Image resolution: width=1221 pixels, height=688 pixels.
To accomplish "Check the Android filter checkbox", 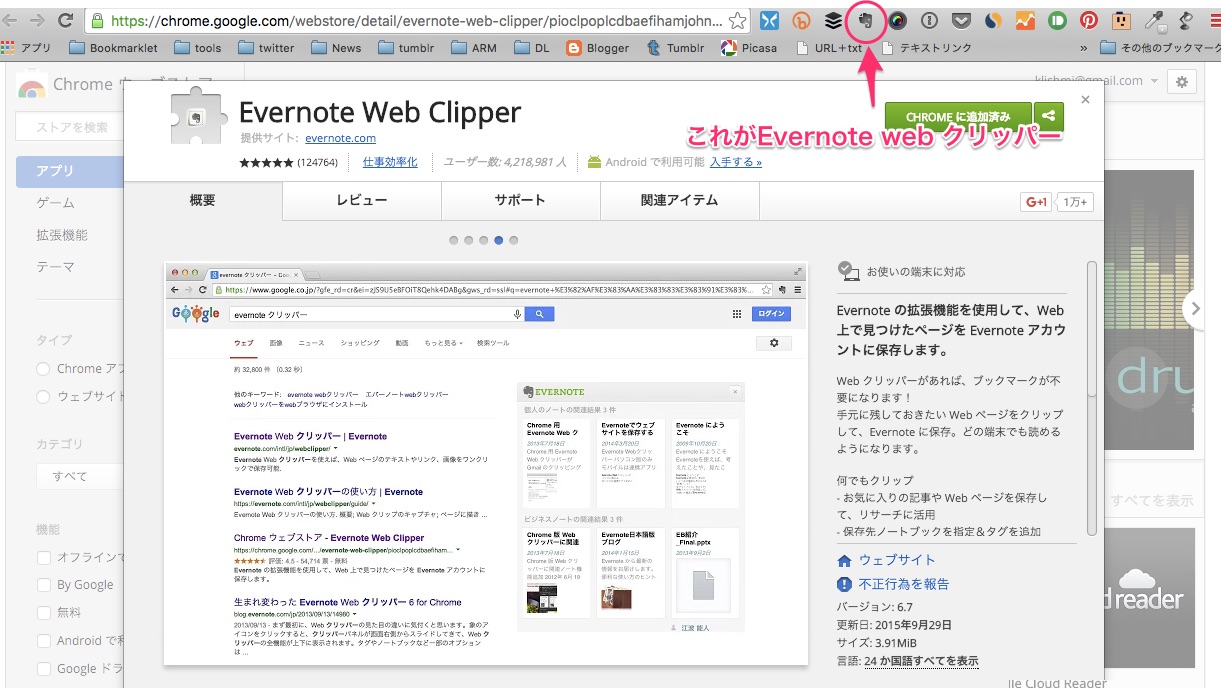I will pos(44,641).
